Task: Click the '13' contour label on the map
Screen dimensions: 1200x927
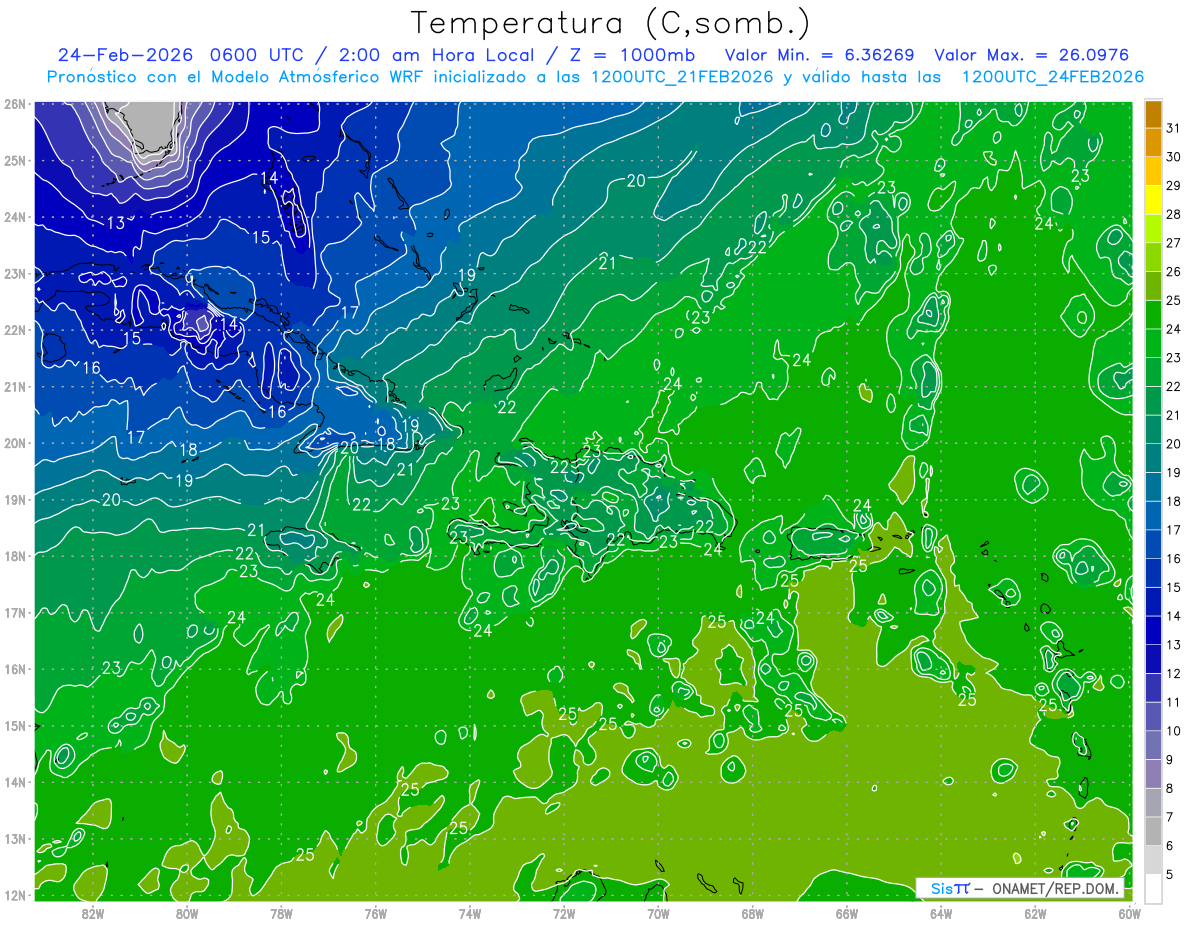Action: point(116,223)
